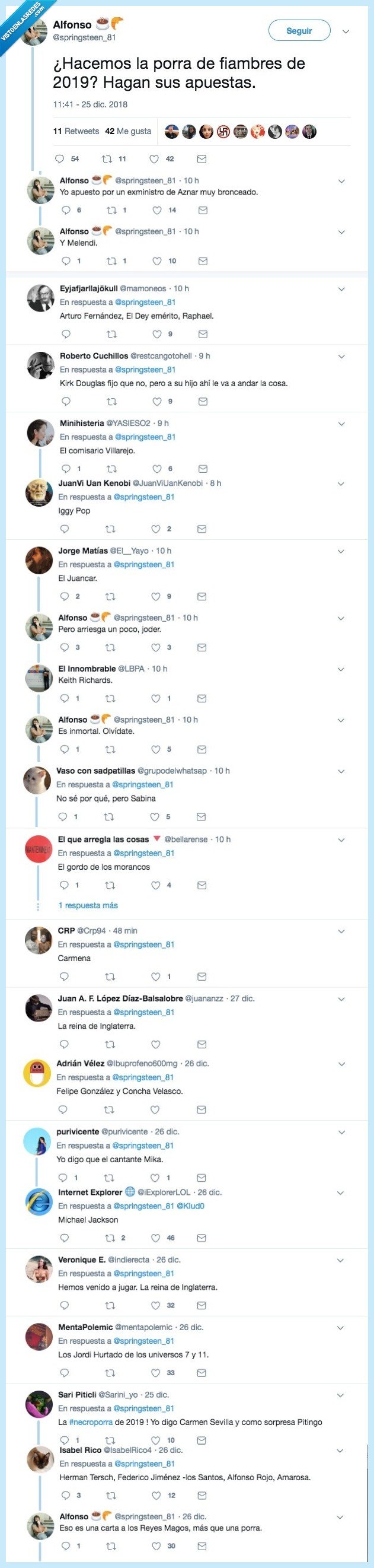Open '11 Retweets' list
Screen dimensions: 374x1568
click(76, 131)
